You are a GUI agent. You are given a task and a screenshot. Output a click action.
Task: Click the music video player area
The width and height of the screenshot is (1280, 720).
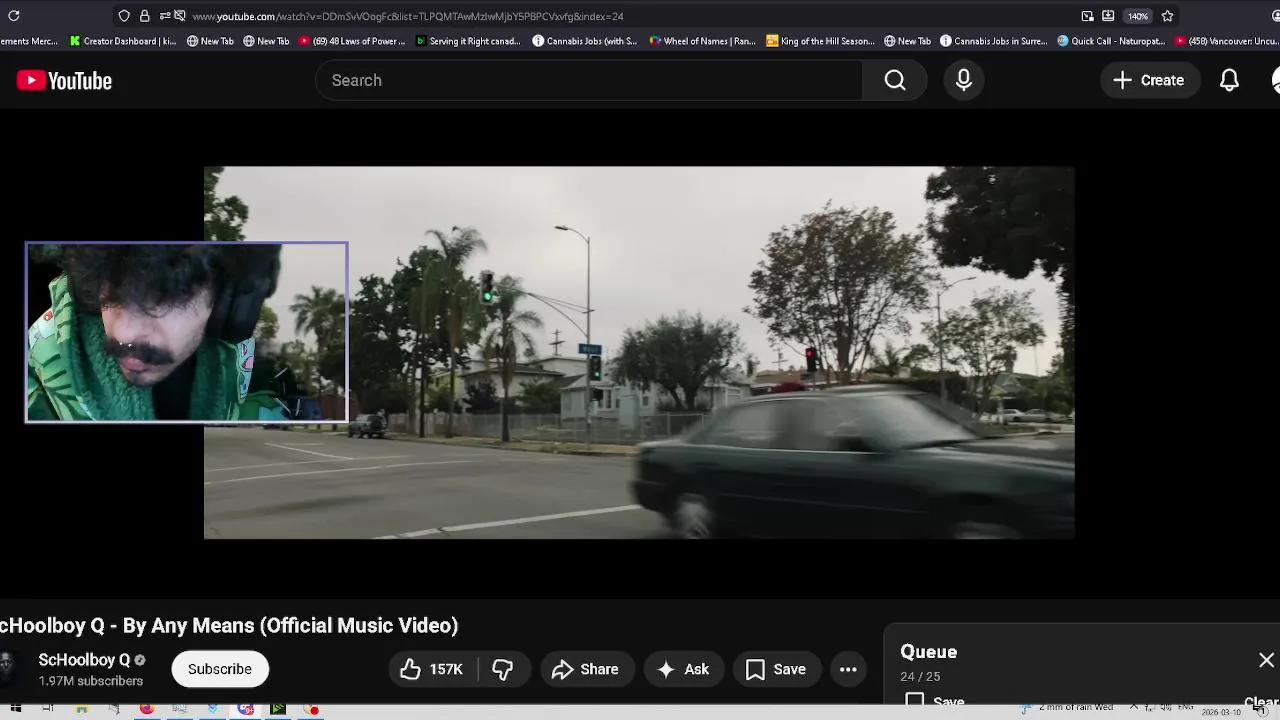click(x=639, y=352)
